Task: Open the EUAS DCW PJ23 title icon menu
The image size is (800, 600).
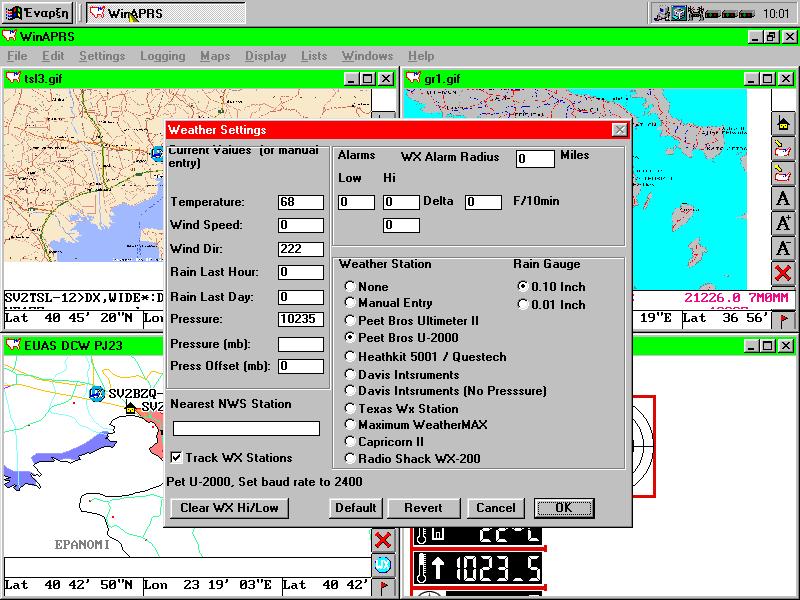Action: coord(12,345)
